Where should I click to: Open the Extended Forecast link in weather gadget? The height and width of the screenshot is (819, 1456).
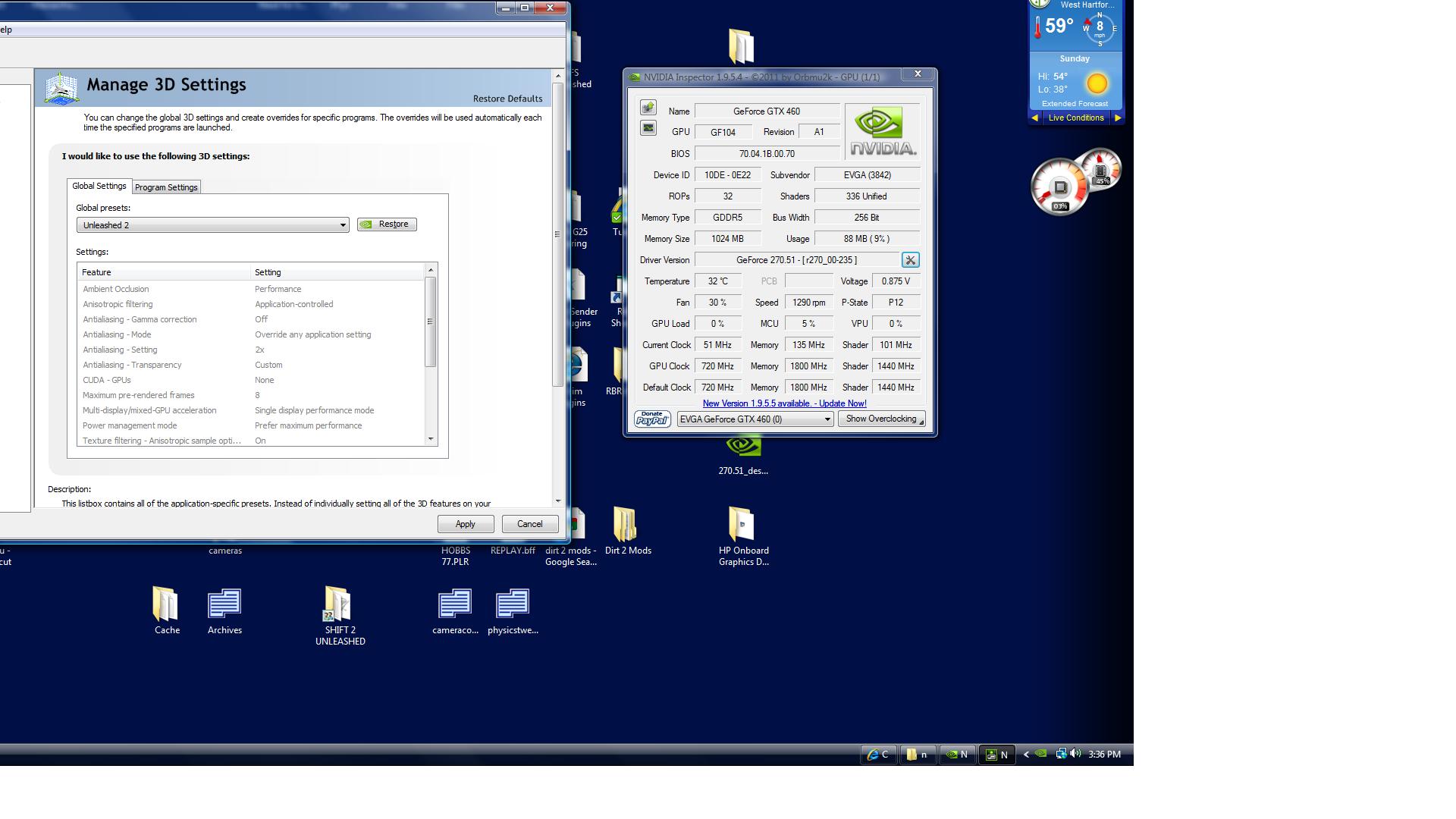[1075, 104]
